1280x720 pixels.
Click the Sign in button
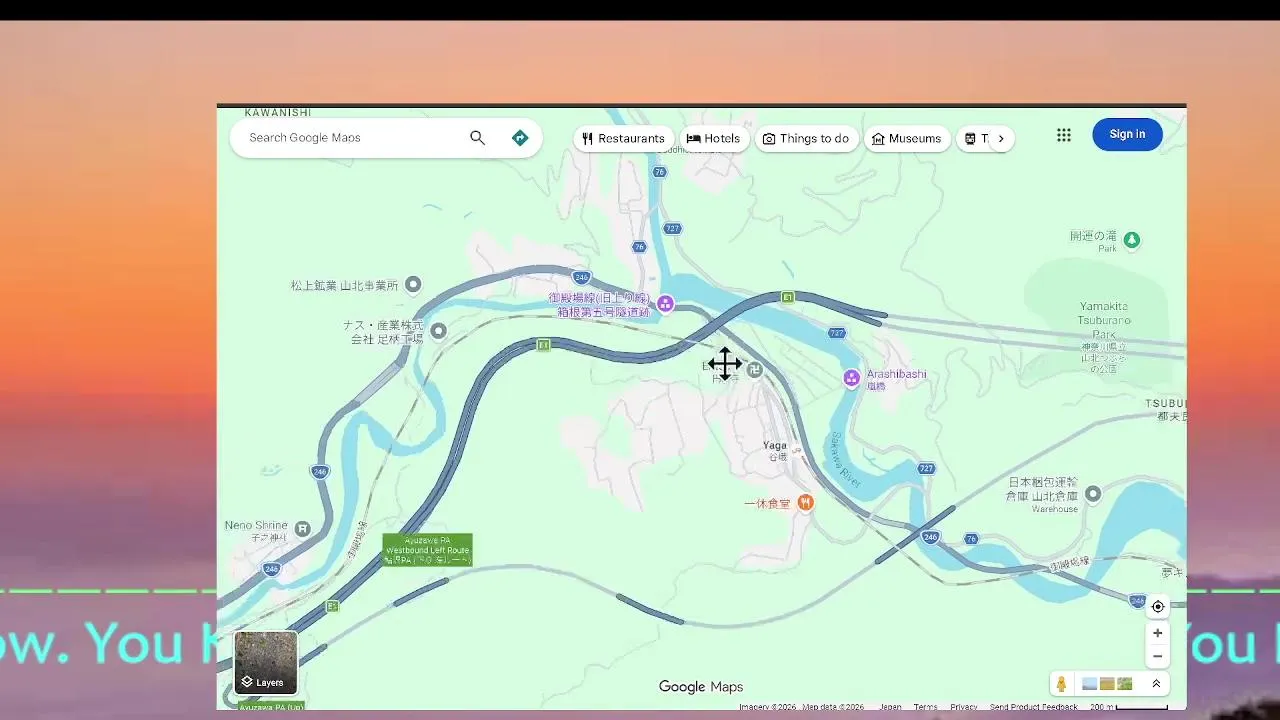click(1127, 134)
